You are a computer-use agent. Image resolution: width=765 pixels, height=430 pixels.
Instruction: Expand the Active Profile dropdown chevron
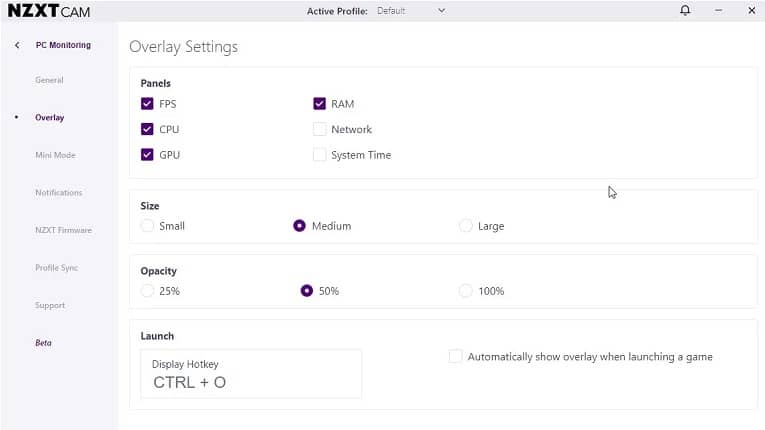(x=441, y=11)
